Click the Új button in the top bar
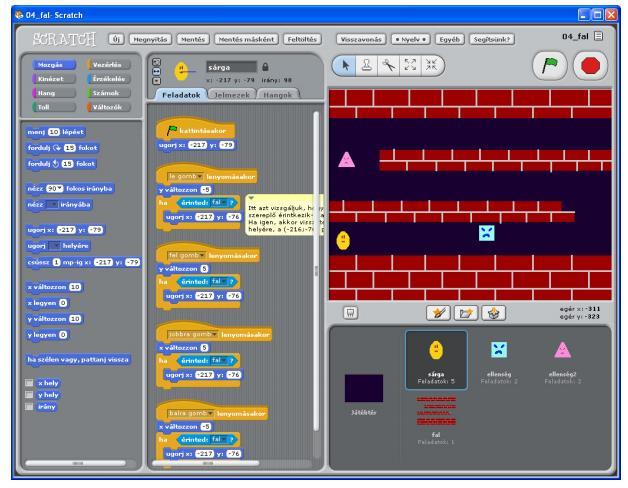Viewport: 628px width, 488px height. 116,39
